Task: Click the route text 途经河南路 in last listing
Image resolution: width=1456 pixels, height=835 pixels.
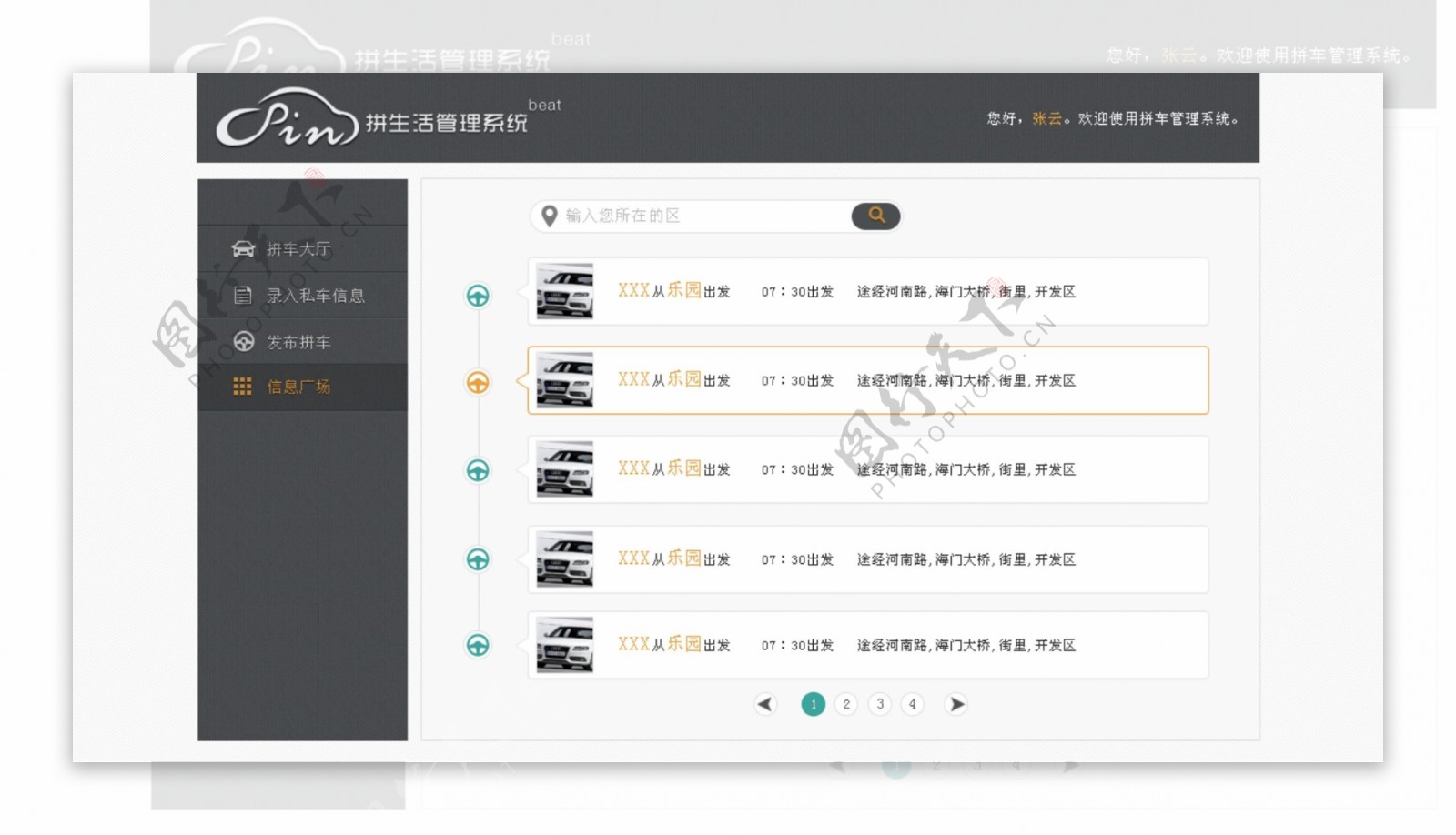Action: coord(966,645)
